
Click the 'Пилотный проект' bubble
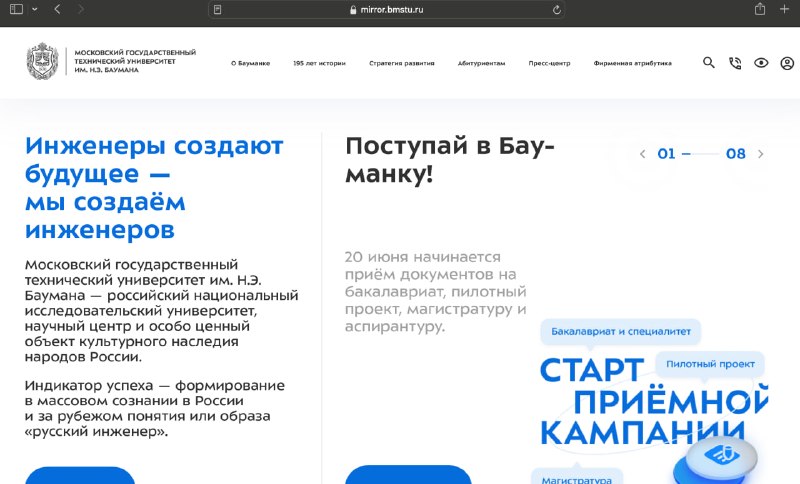tap(710, 364)
